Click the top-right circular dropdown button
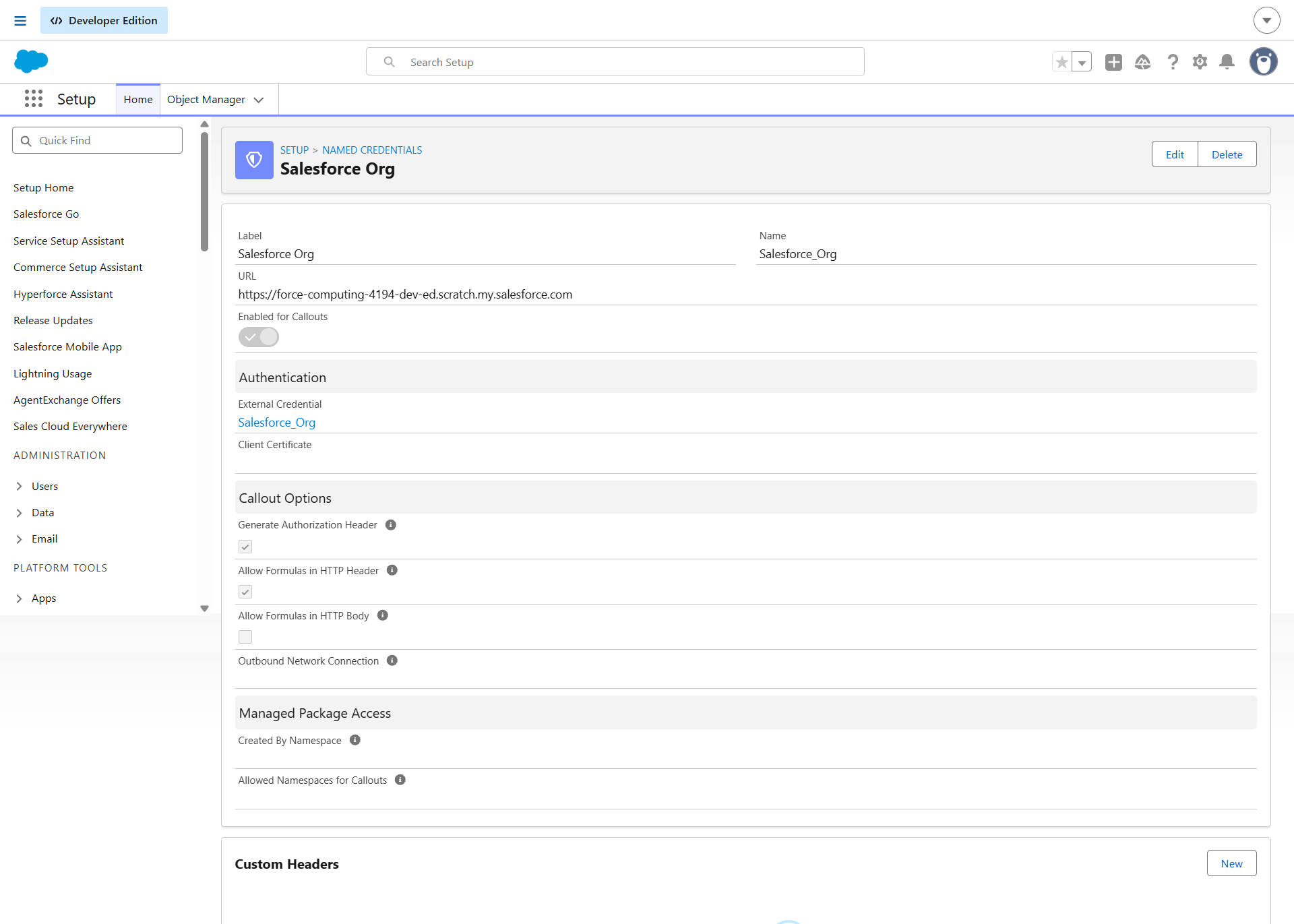This screenshot has height=924, width=1294. point(1267,20)
